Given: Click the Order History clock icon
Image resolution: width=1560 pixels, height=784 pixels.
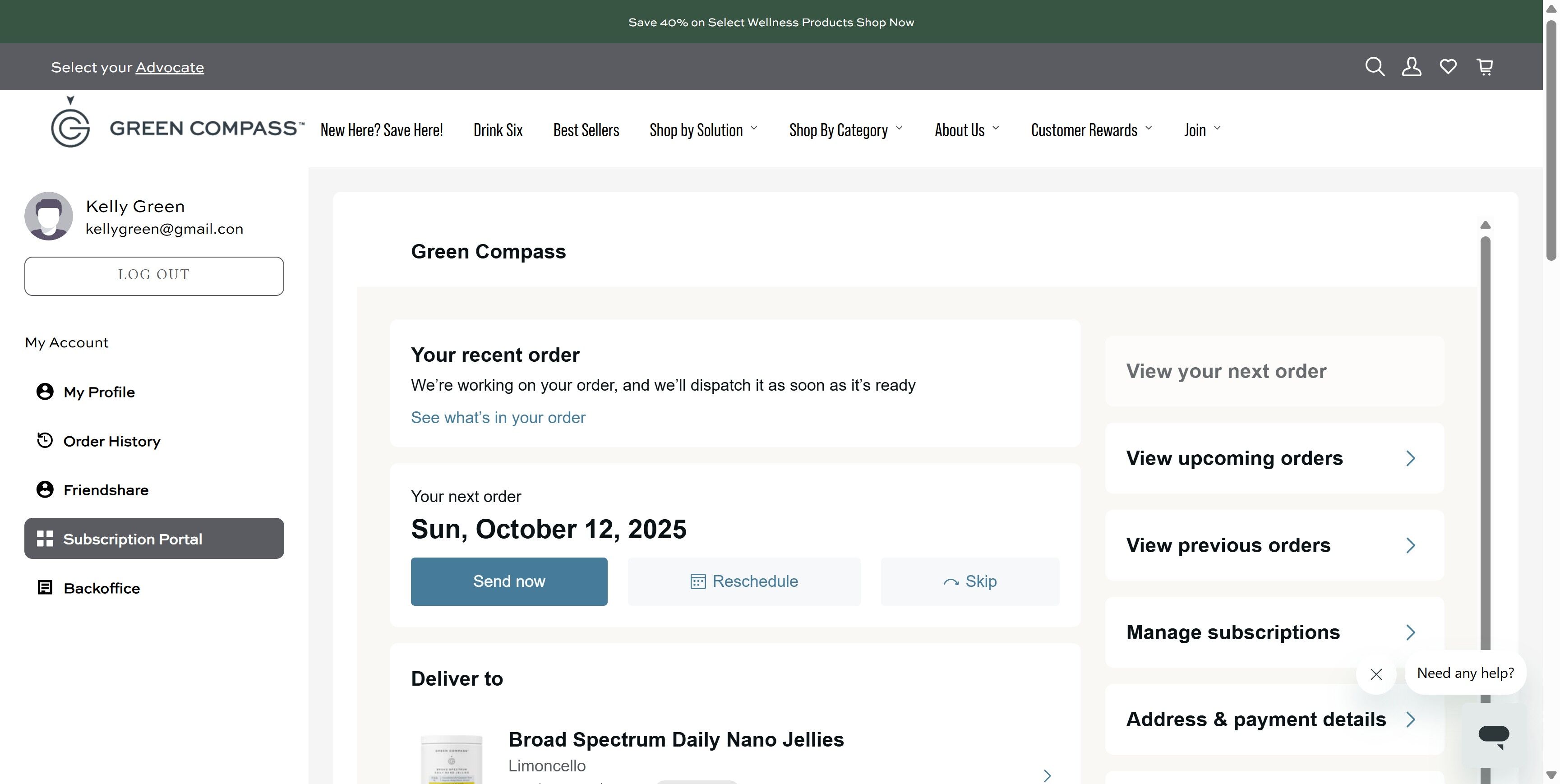Looking at the screenshot, I should (45, 441).
